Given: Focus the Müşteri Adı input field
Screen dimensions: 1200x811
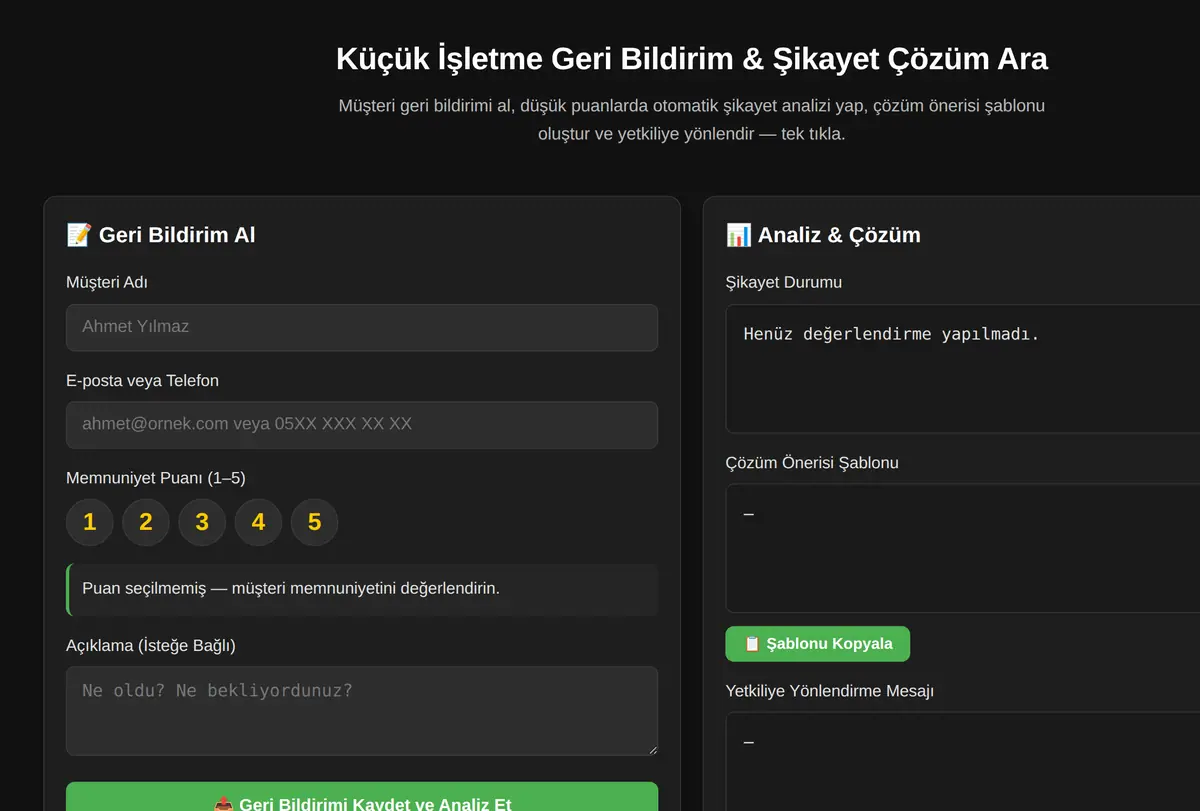Looking at the screenshot, I should tap(362, 327).
